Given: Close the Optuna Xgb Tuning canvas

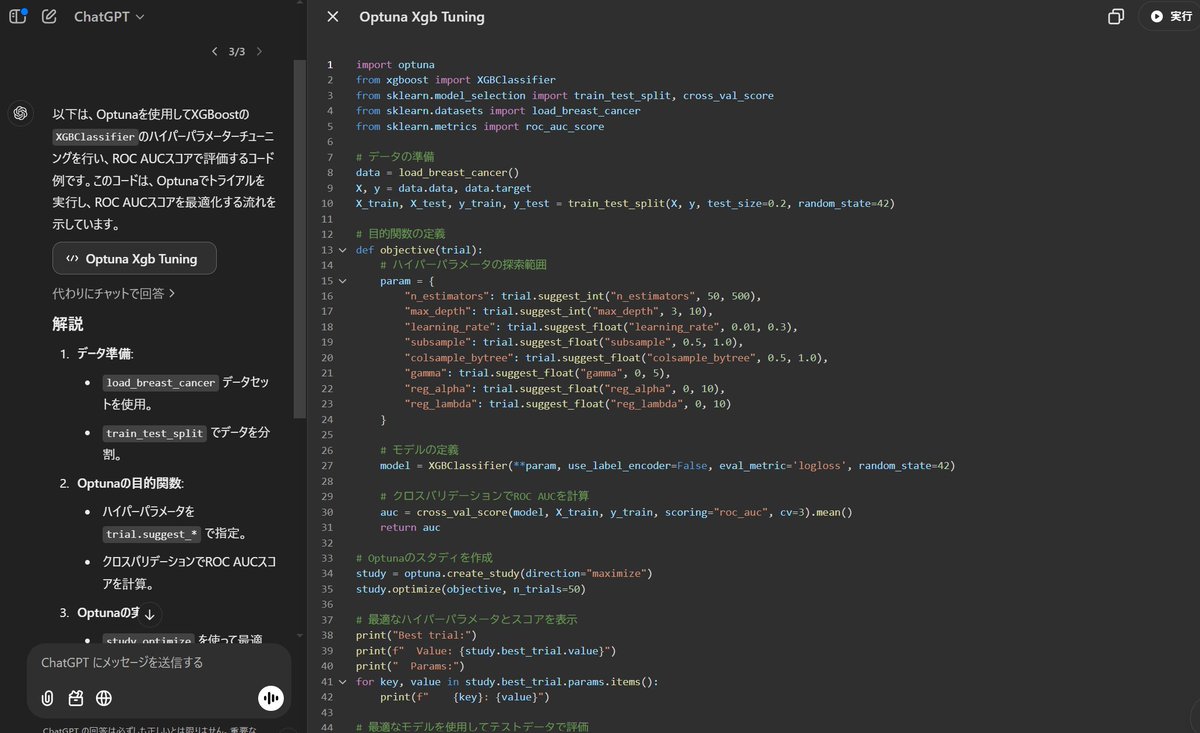Looking at the screenshot, I should pyautogui.click(x=332, y=17).
